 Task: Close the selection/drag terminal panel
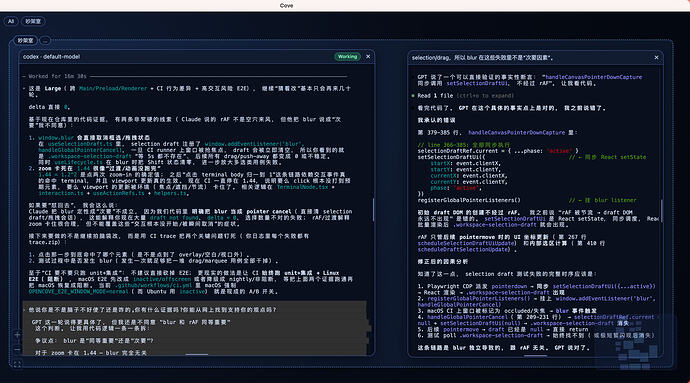coord(656,58)
